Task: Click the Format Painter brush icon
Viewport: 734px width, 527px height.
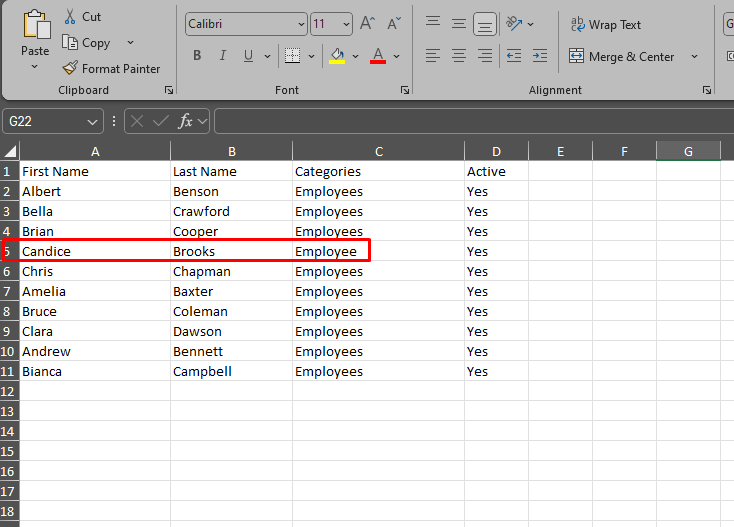Action: (x=70, y=69)
